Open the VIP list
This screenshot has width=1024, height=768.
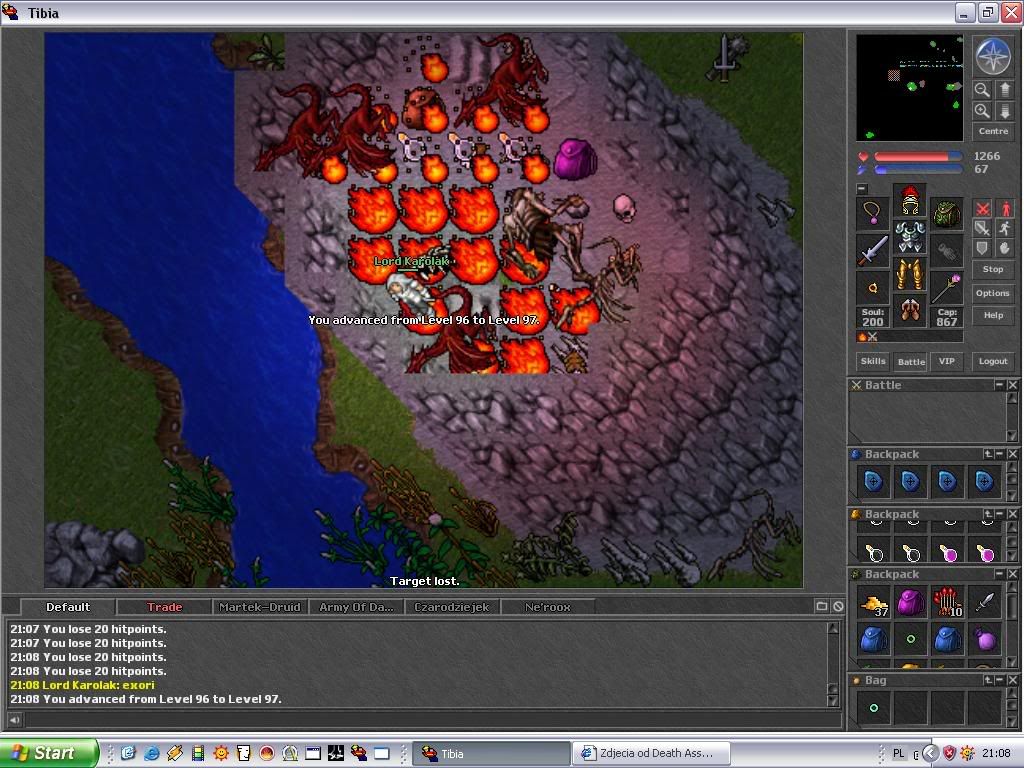[946, 361]
